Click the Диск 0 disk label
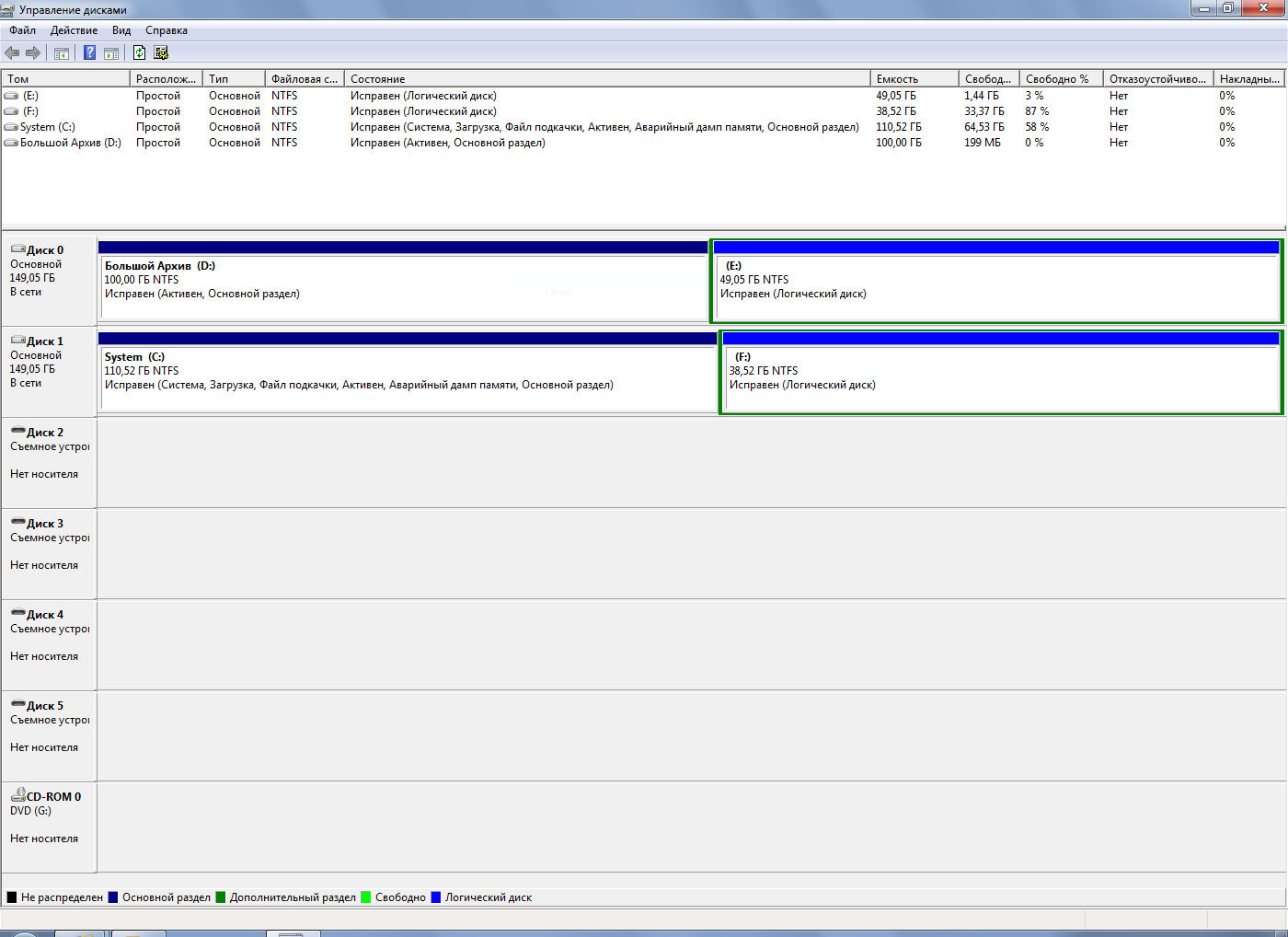This screenshot has height=937, width=1288. [x=45, y=250]
